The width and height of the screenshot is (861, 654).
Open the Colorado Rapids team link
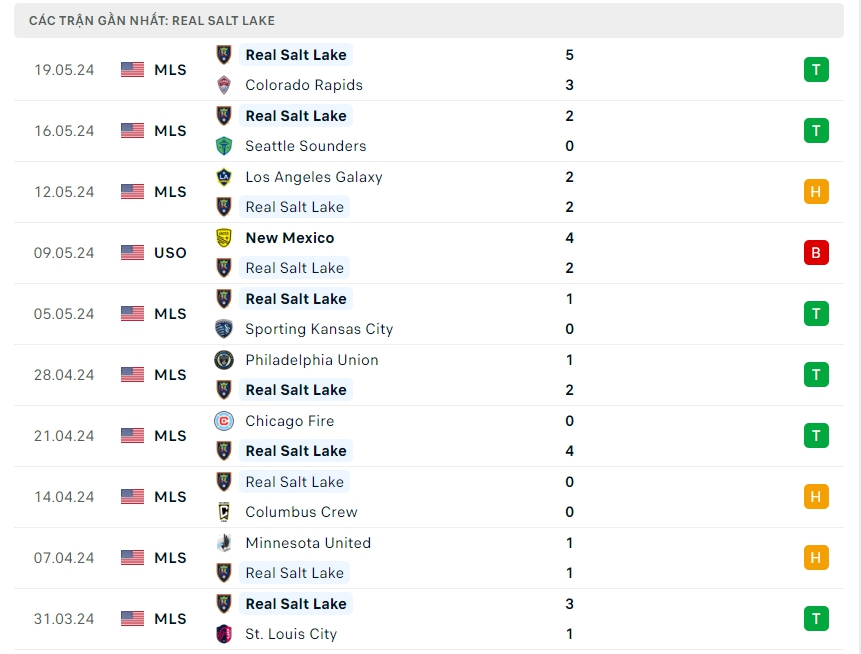(304, 85)
